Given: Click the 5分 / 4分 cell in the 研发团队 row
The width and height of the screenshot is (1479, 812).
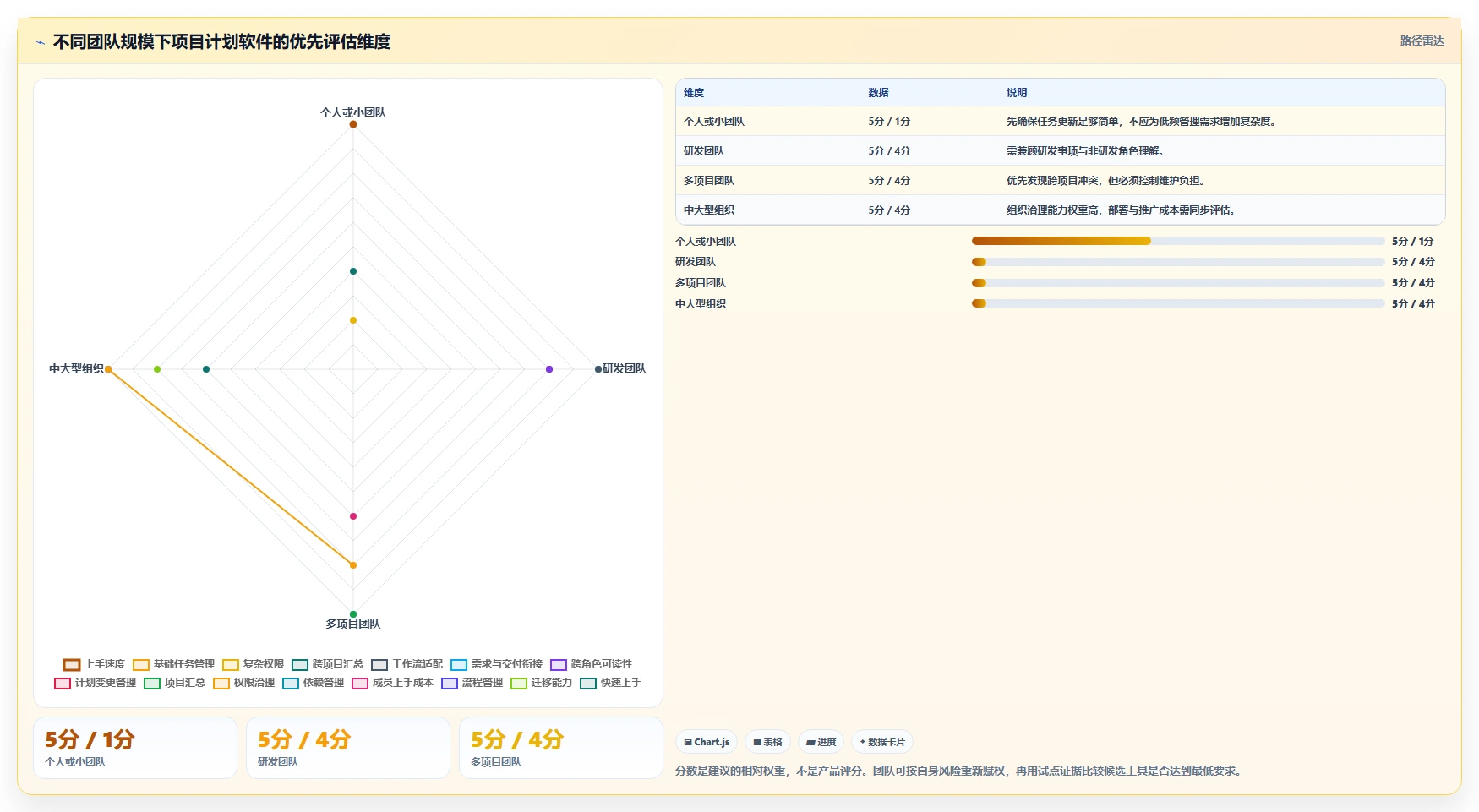Looking at the screenshot, I should click(x=889, y=151).
